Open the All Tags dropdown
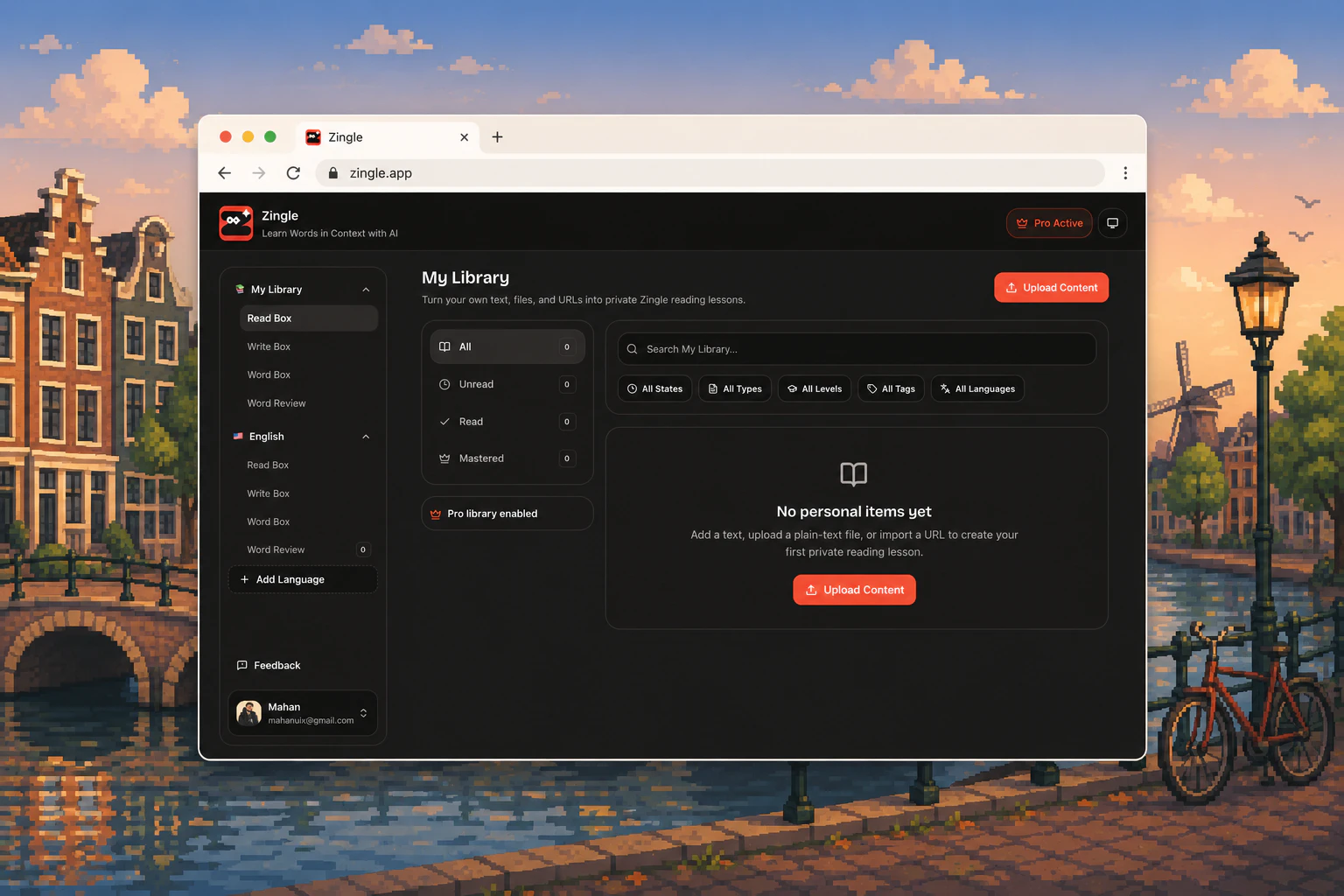The height and width of the screenshot is (896, 1344). click(891, 388)
